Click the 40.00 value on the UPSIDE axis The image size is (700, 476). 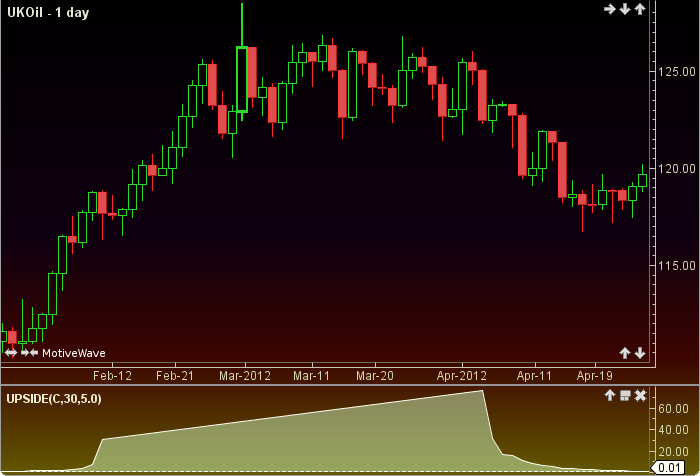tap(673, 430)
